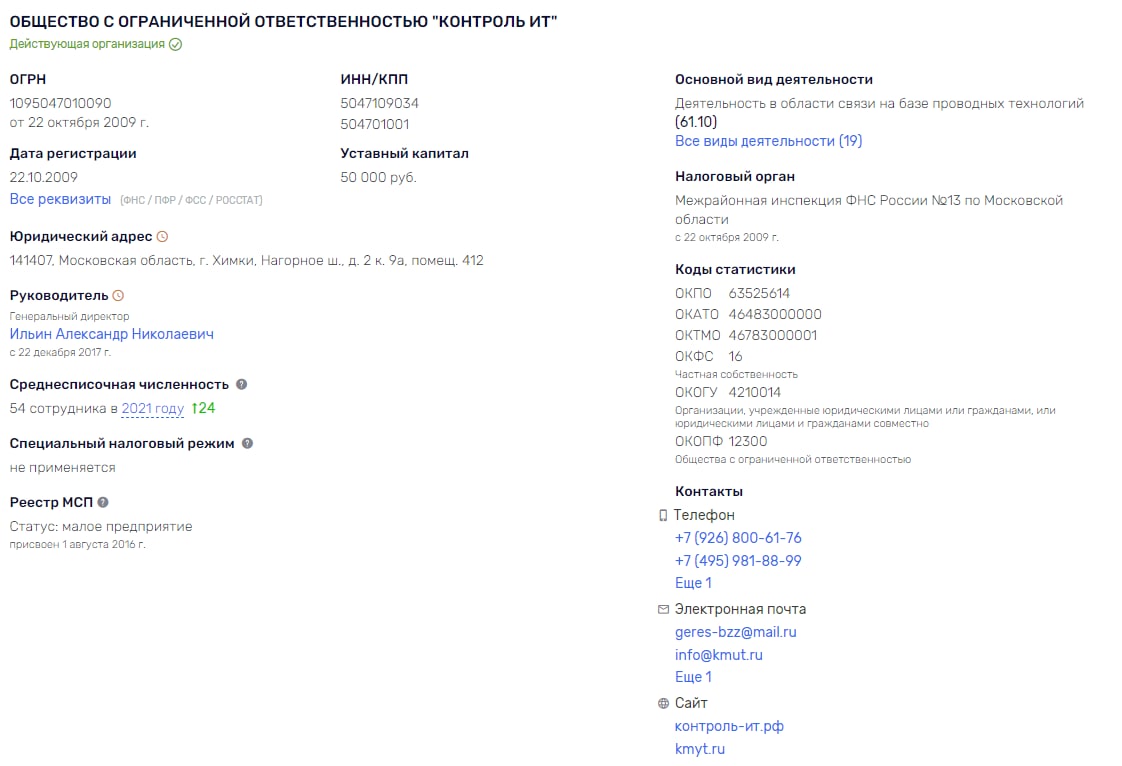Expand the 2021 году year selector

click(x=152, y=408)
